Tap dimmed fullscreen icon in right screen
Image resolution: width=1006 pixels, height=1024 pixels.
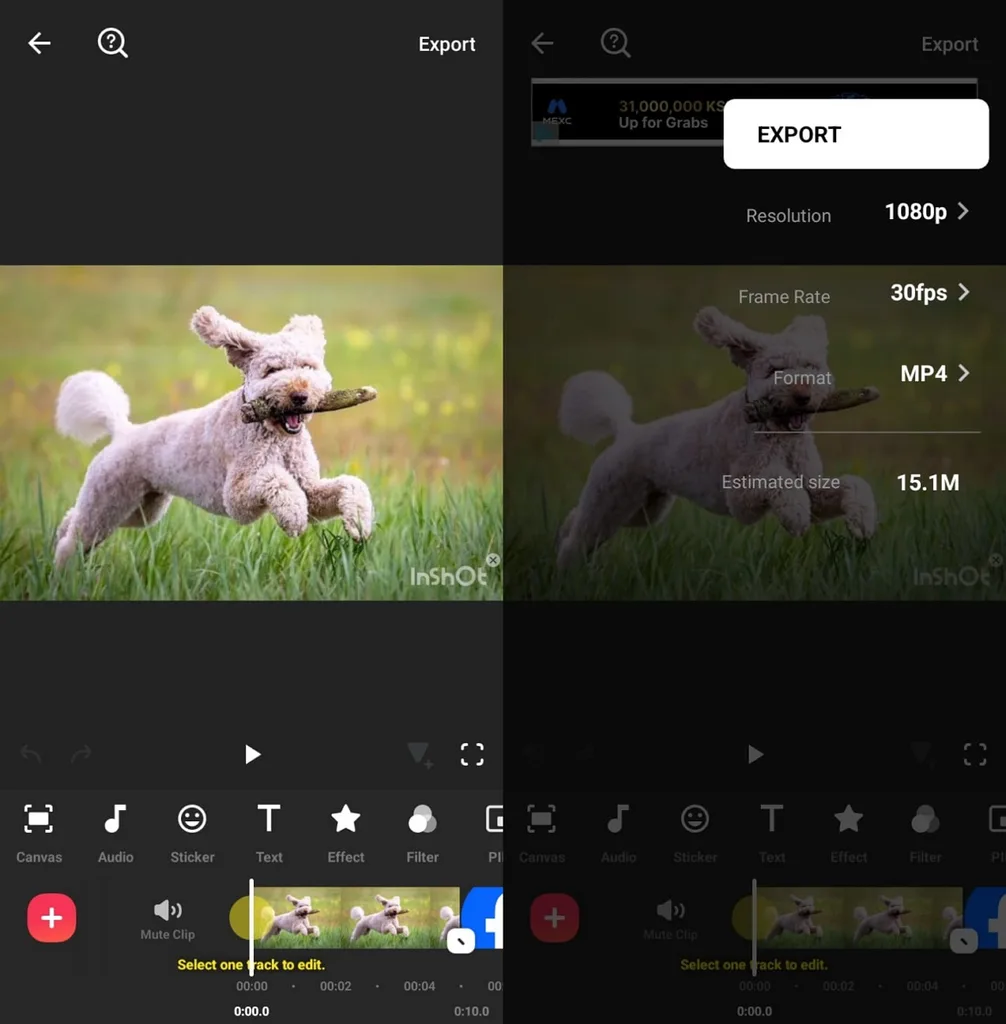click(975, 754)
